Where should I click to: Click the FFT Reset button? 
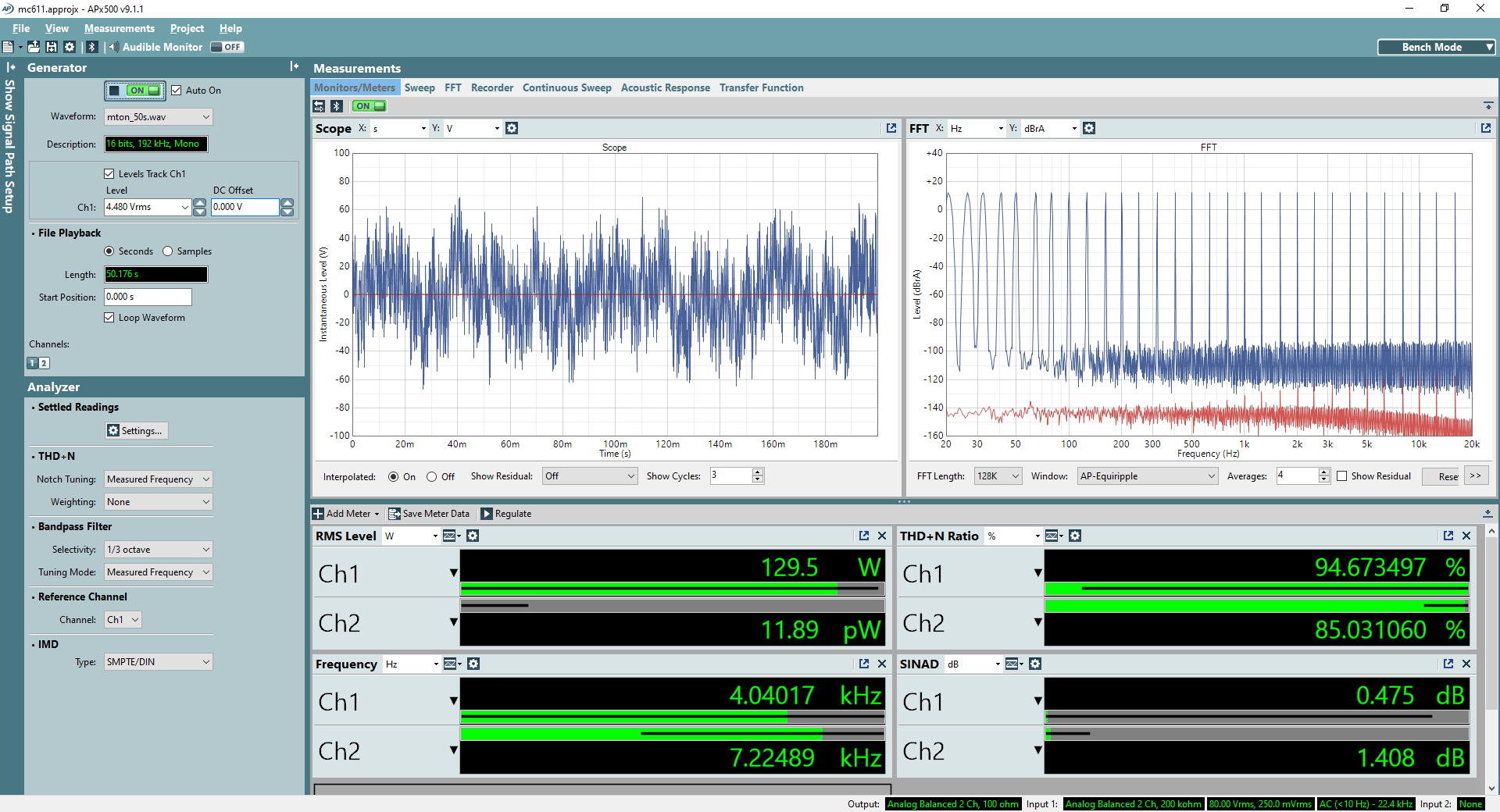click(1441, 476)
